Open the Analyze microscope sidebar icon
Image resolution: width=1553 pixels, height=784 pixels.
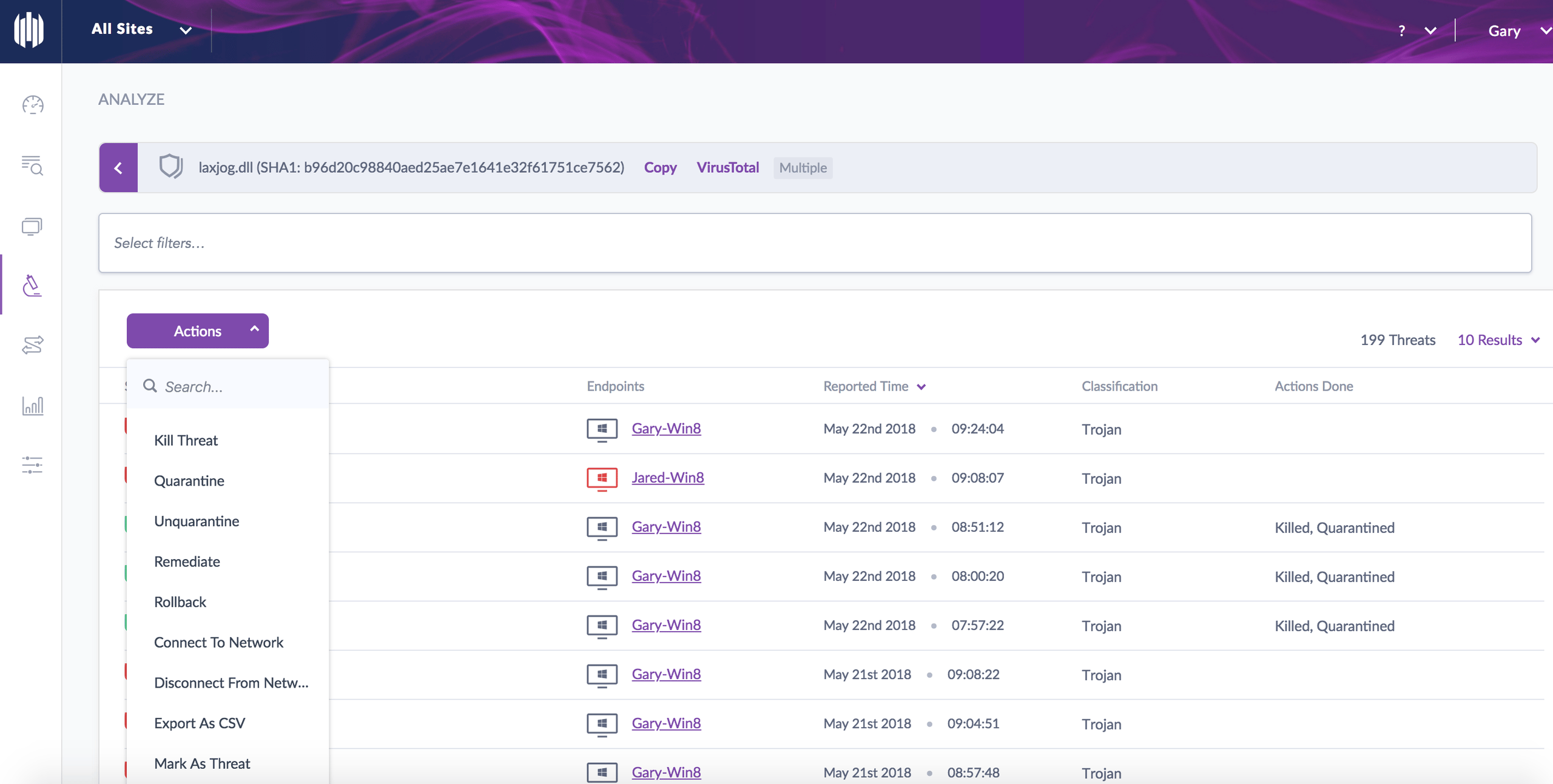click(32, 285)
